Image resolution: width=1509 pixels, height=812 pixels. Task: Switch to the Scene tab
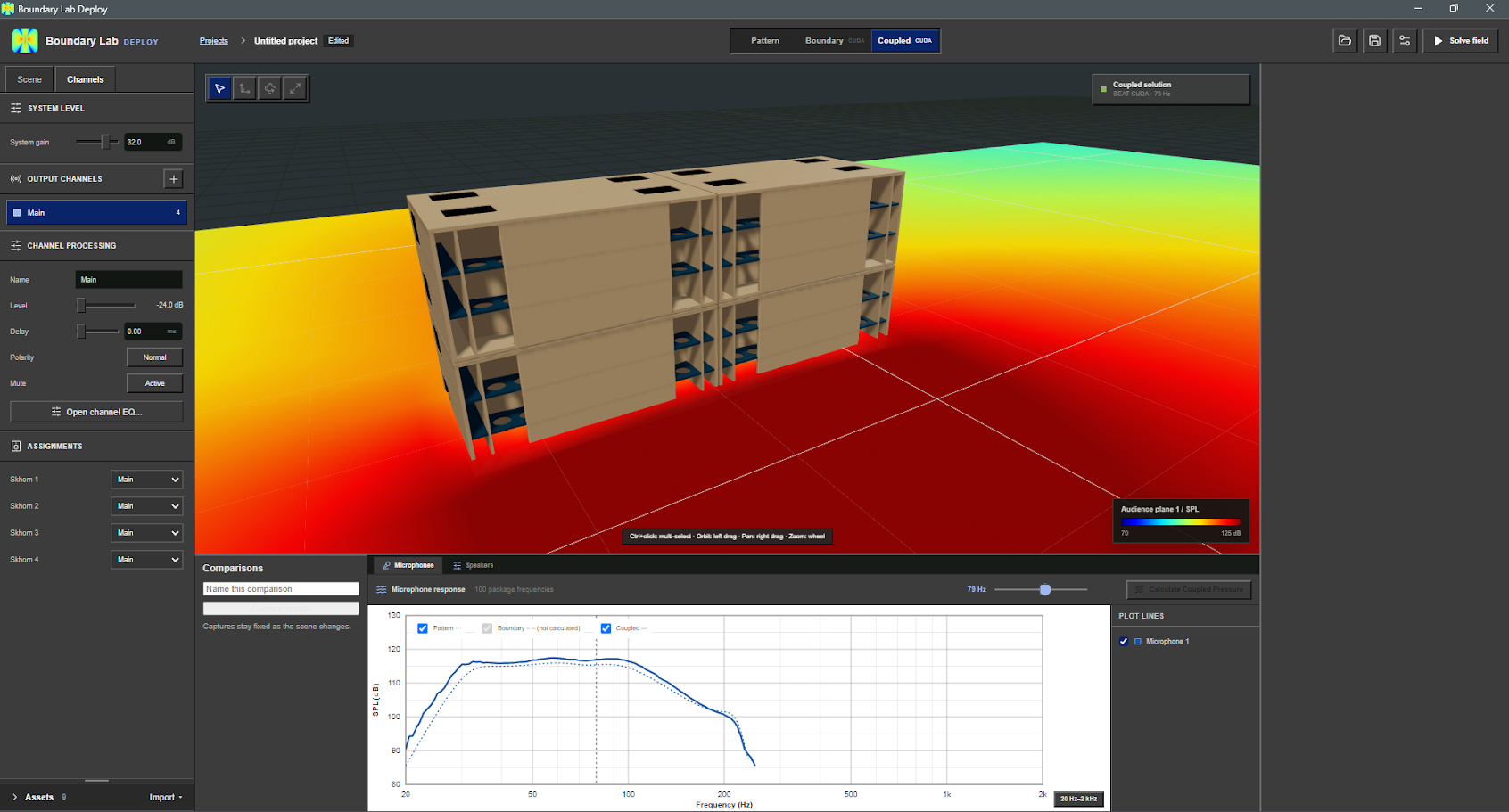(29, 79)
